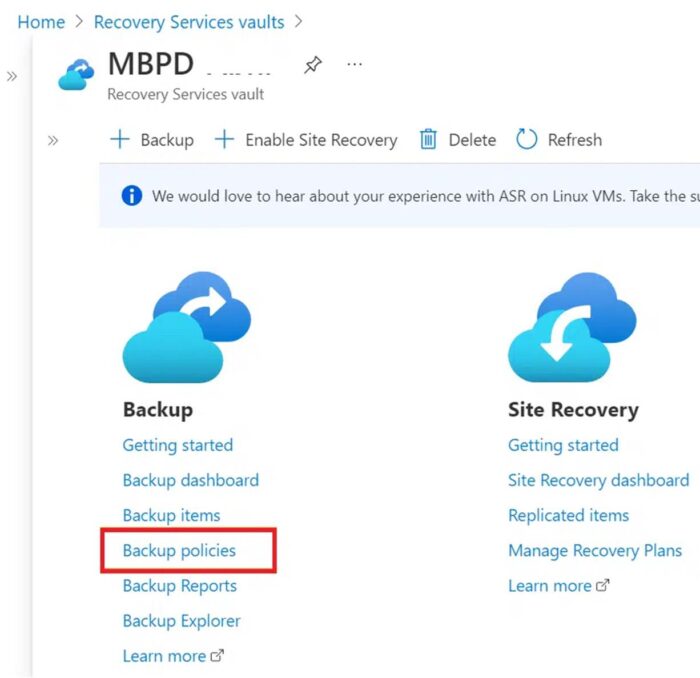Click the plus icon next to Backup
The image size is (700, 678).
pyautogui.click(x=120, y=139)
